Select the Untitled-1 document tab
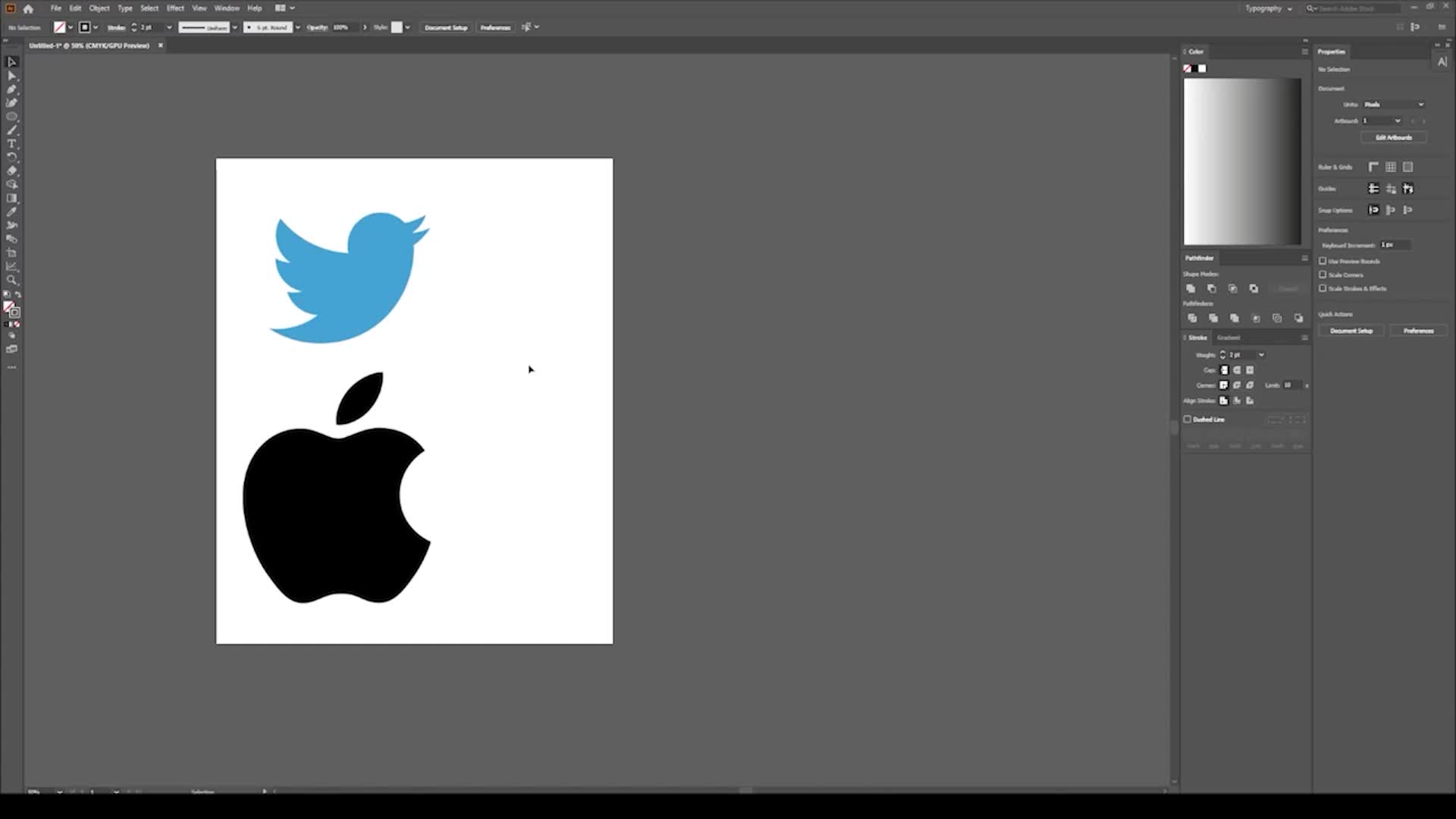Screen dimensions: 1456x819 coord(89,45)
